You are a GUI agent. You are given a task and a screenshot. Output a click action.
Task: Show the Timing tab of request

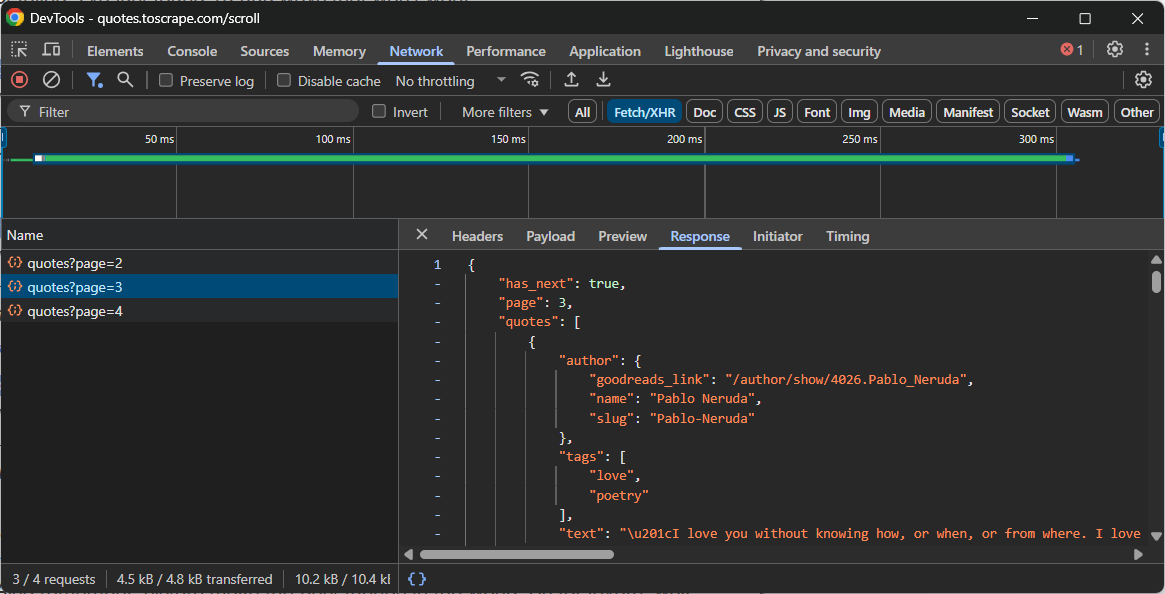coord(848,236)
